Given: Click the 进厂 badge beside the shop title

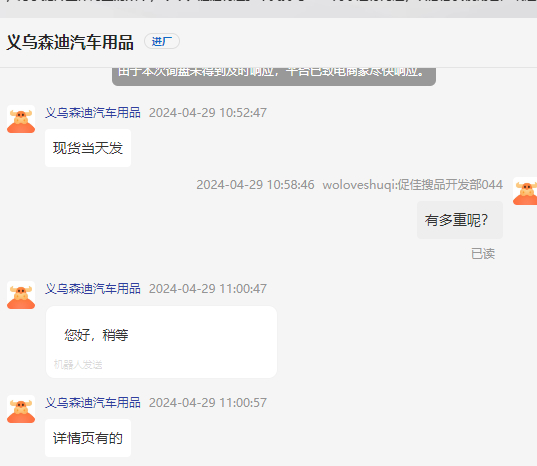Looking at the screenshot, I should pyautogui.click(x=162, y=41).
